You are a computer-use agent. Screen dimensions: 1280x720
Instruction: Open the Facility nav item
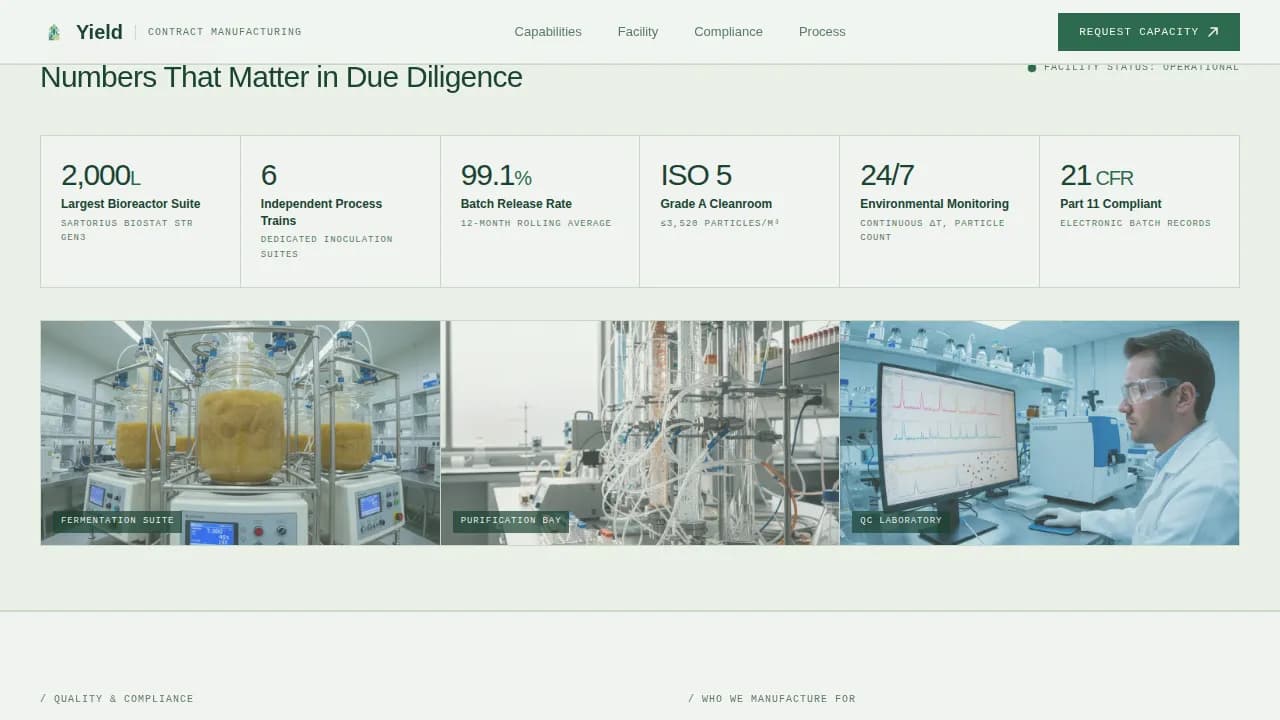637,31
